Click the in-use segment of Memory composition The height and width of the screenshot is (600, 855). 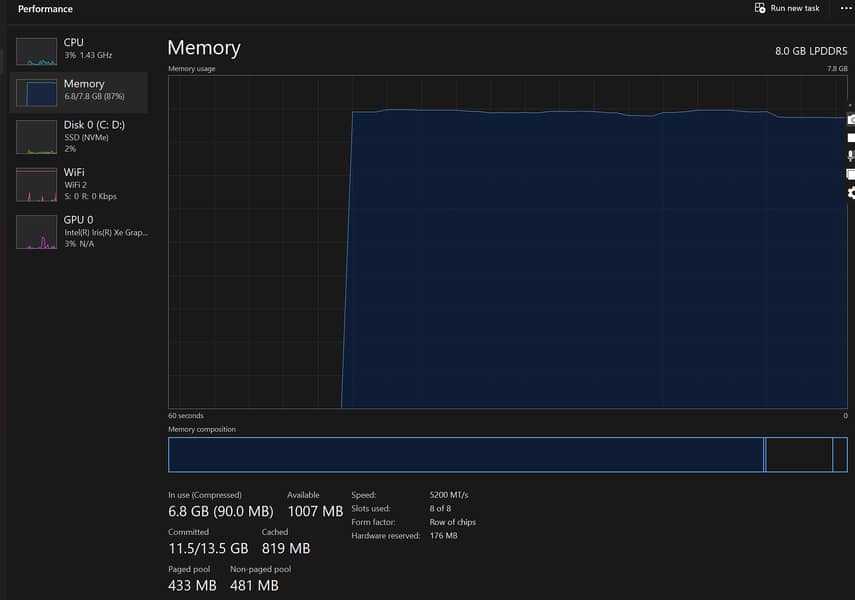466,454
